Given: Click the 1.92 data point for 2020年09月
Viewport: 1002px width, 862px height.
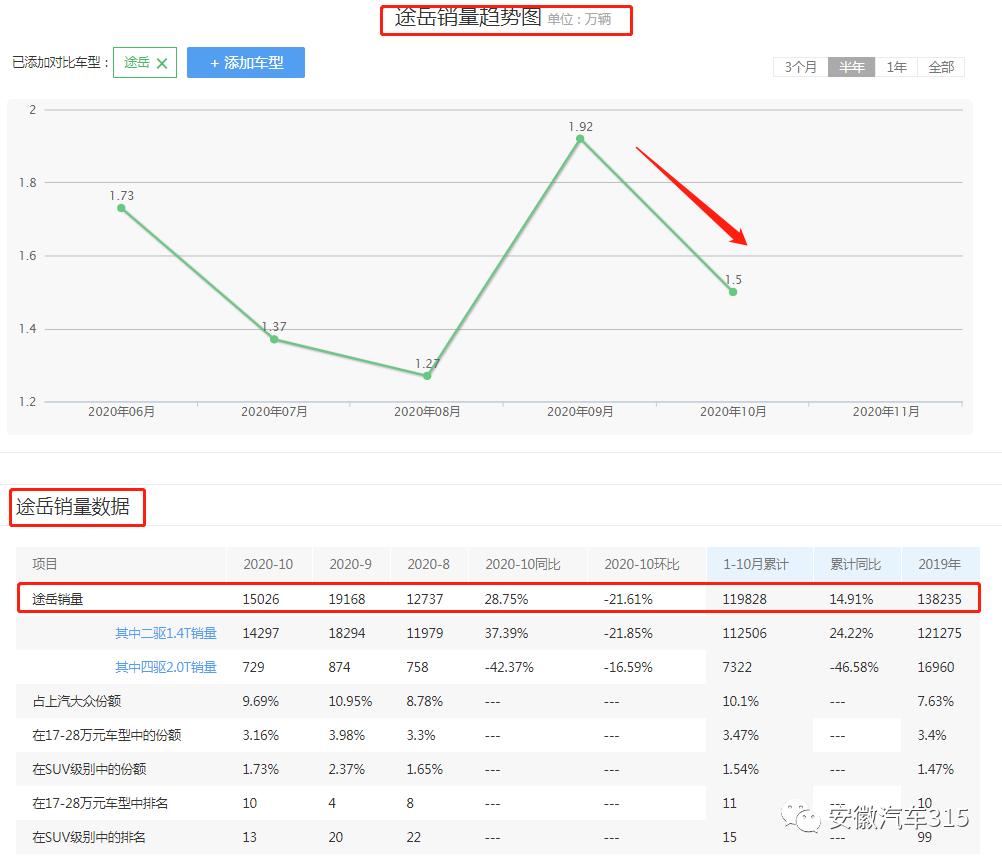Looking at the screenshot, I should [580, 138].
